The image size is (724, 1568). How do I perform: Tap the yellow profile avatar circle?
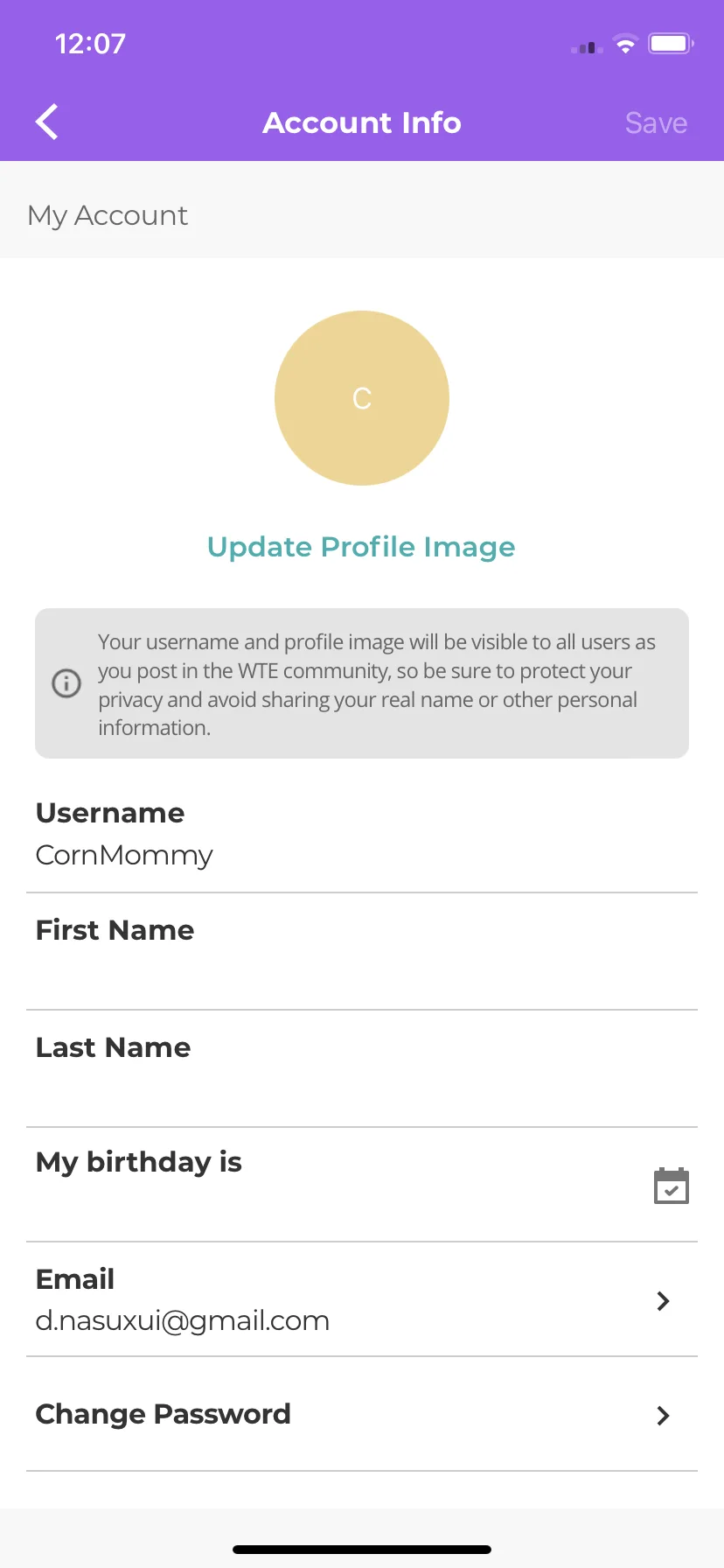coord(362,398)
